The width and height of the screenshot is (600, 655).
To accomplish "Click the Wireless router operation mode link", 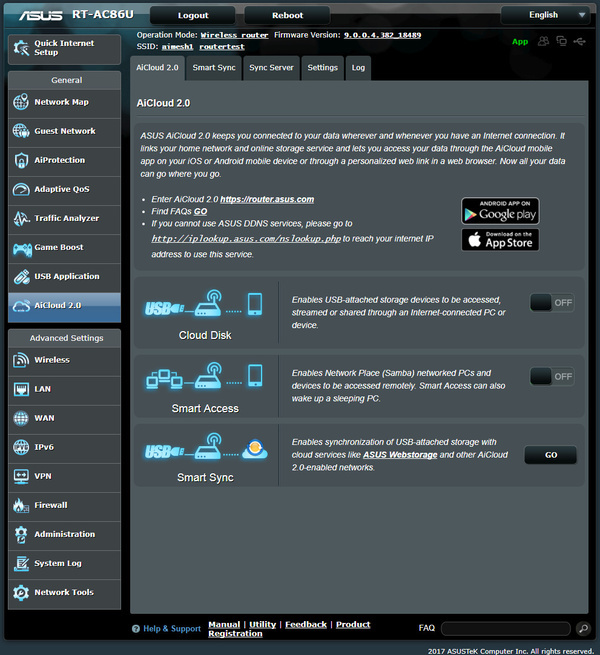I will coord(234,35).
